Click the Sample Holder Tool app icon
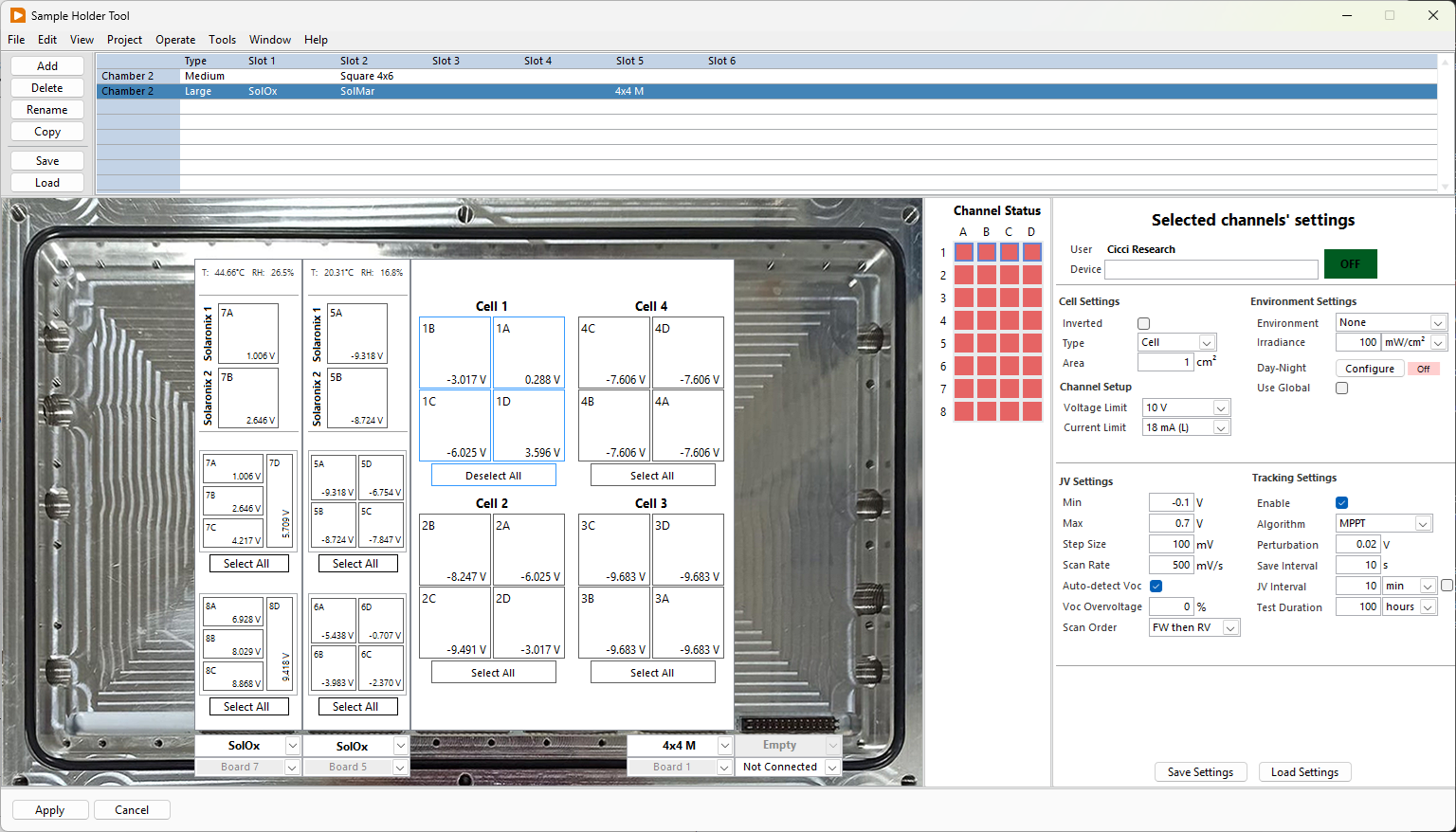 pyautogui.click(x=17, y=15)
